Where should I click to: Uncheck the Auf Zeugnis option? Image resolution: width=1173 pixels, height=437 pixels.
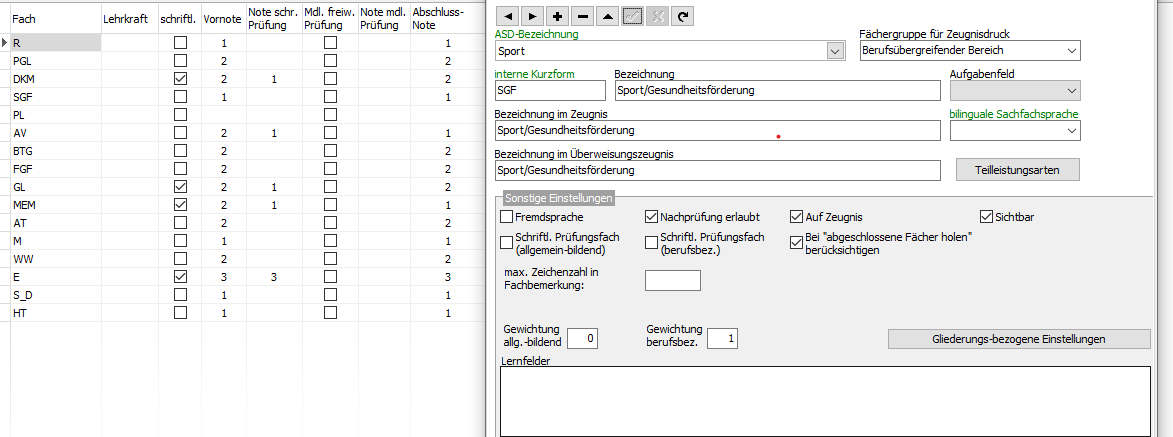(797, 217)
